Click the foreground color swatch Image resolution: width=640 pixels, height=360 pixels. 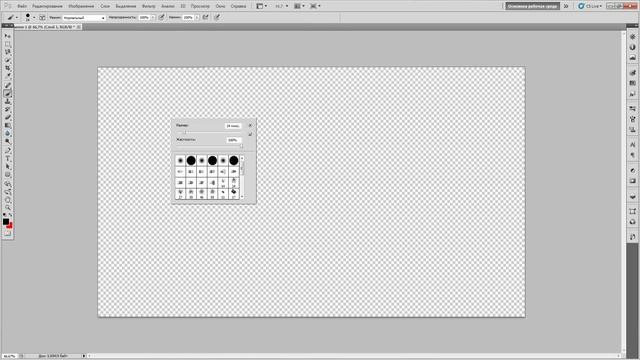click(x=6, y=221)
